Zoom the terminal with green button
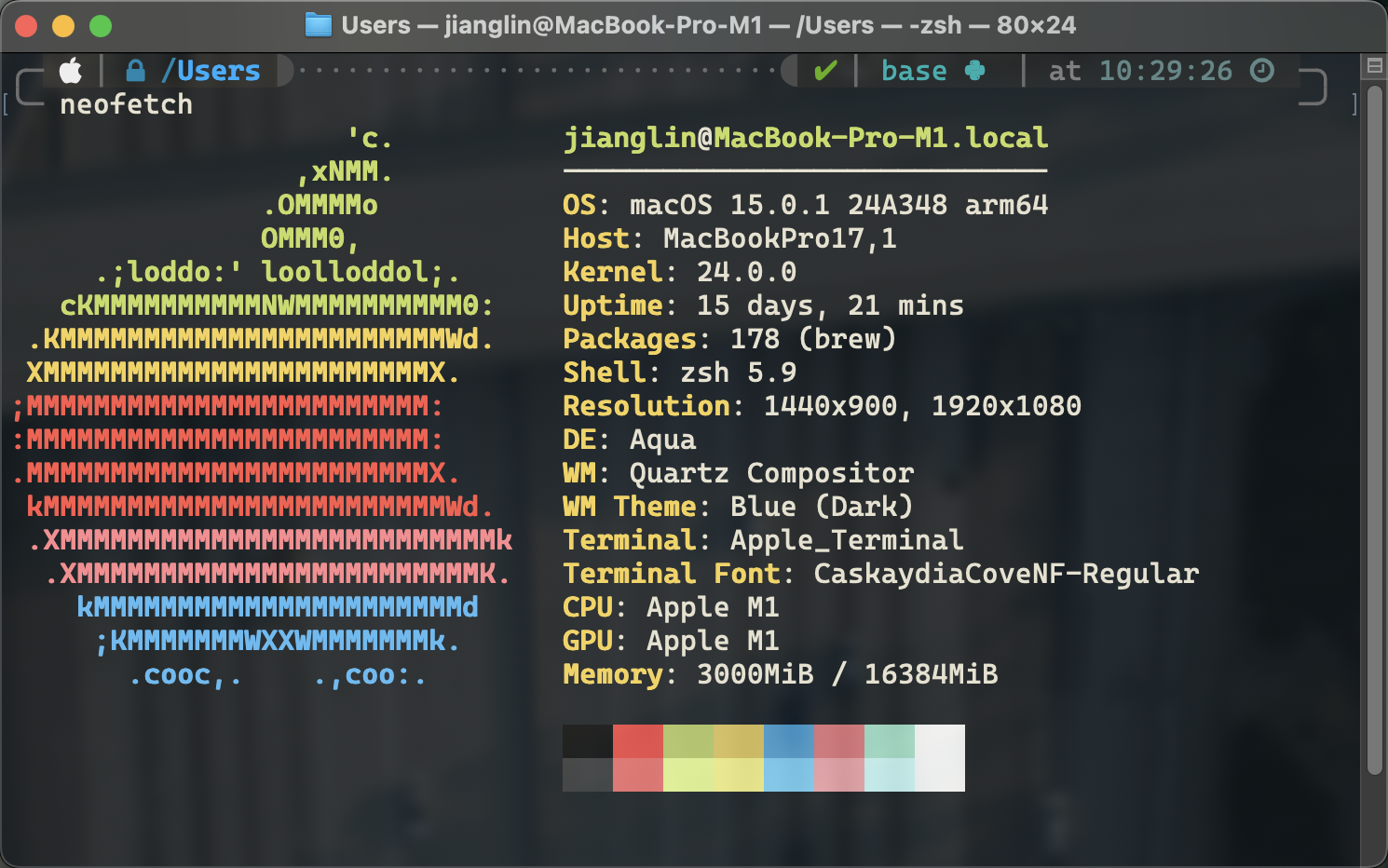 (101, 26)
